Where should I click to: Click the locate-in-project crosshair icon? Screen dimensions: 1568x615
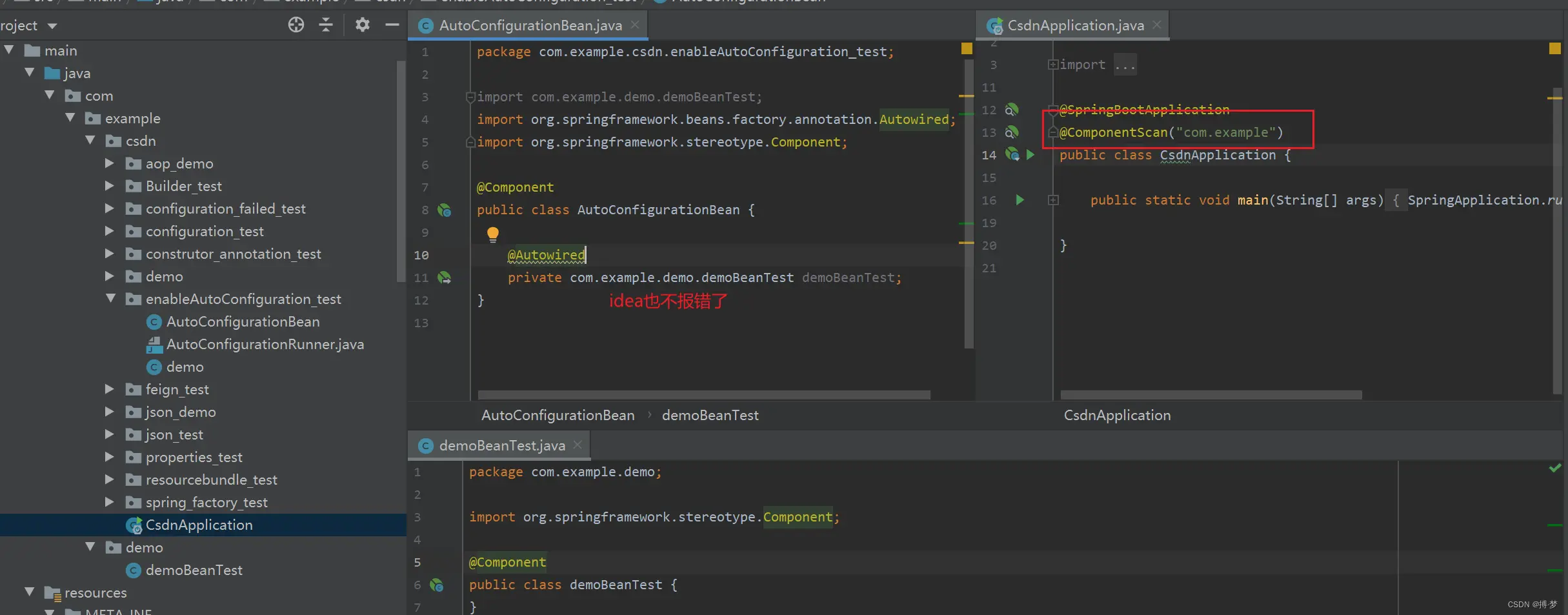pyautogui.click(x=296, y=25)
